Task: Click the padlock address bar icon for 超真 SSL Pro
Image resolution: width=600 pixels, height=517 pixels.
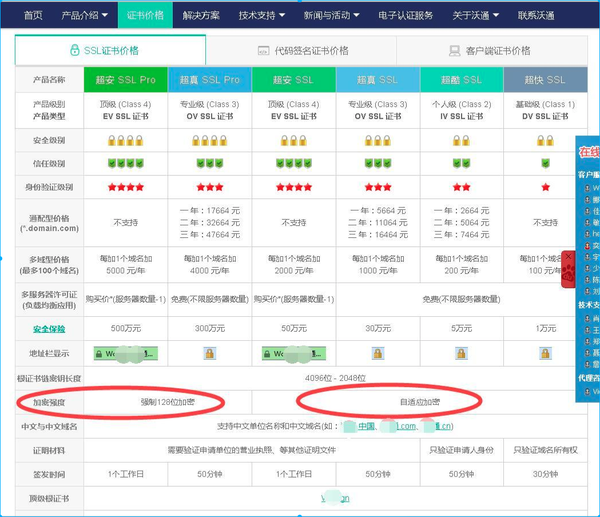Action: pos(210,354)
